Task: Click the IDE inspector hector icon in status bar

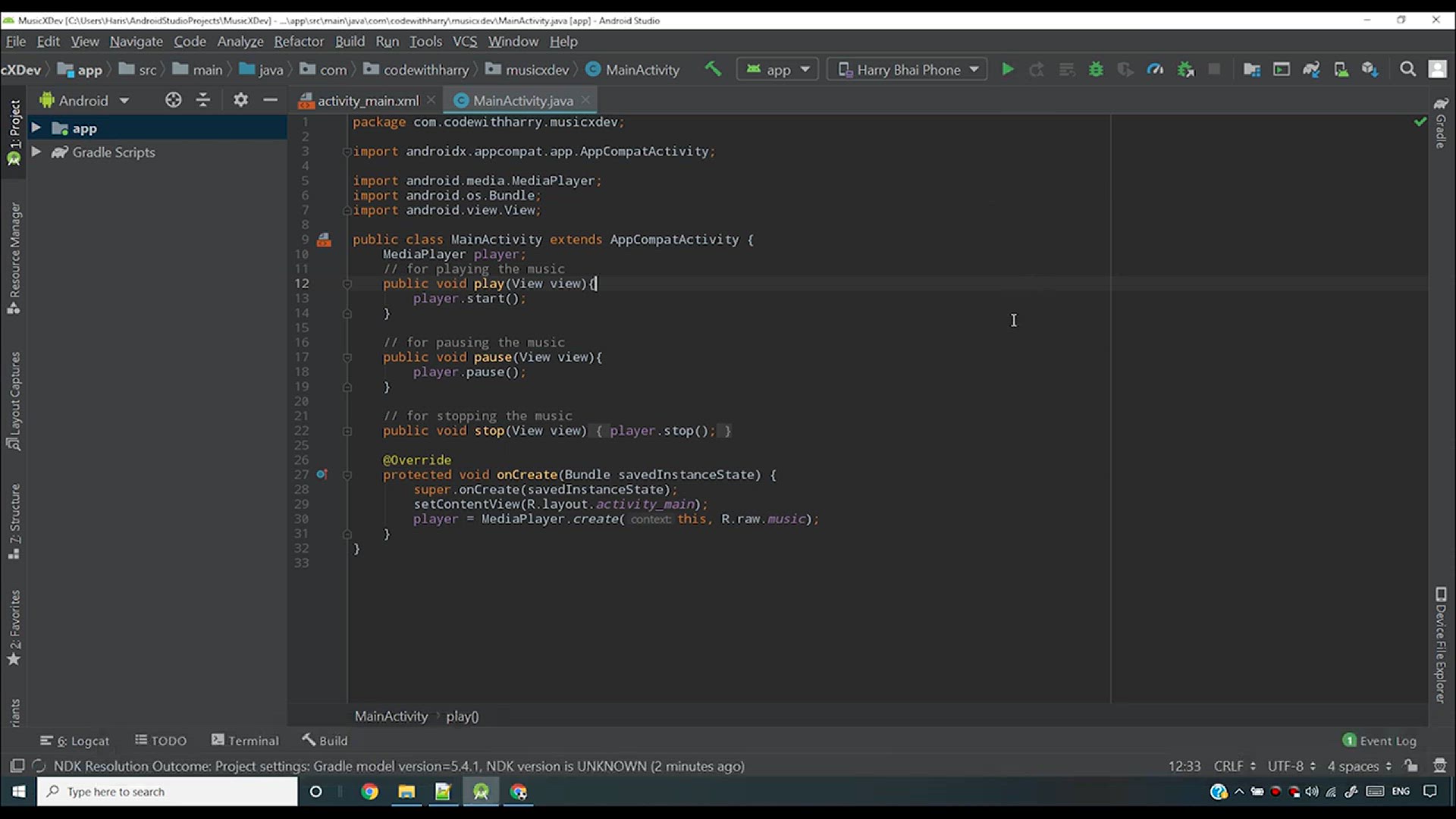Action: [x=1439, y=766]
